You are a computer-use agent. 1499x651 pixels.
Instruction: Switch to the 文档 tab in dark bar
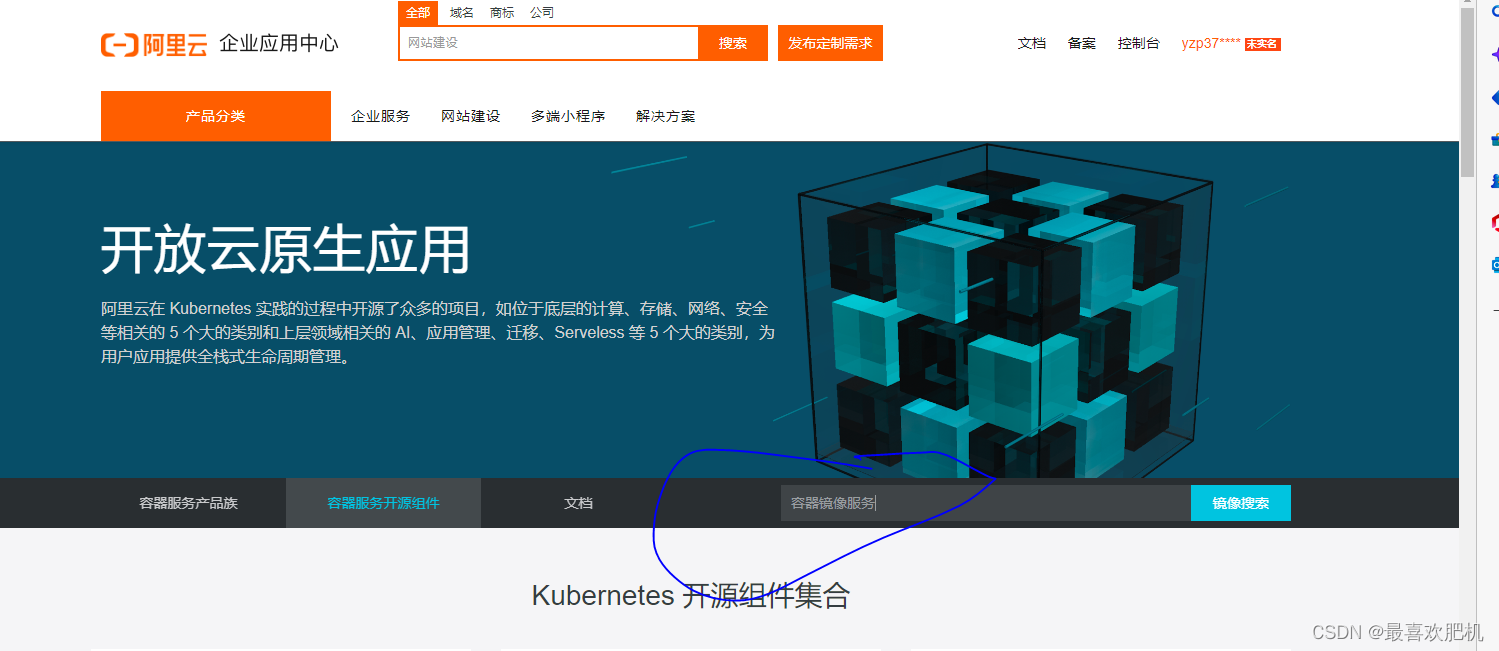tap(578, 503)
